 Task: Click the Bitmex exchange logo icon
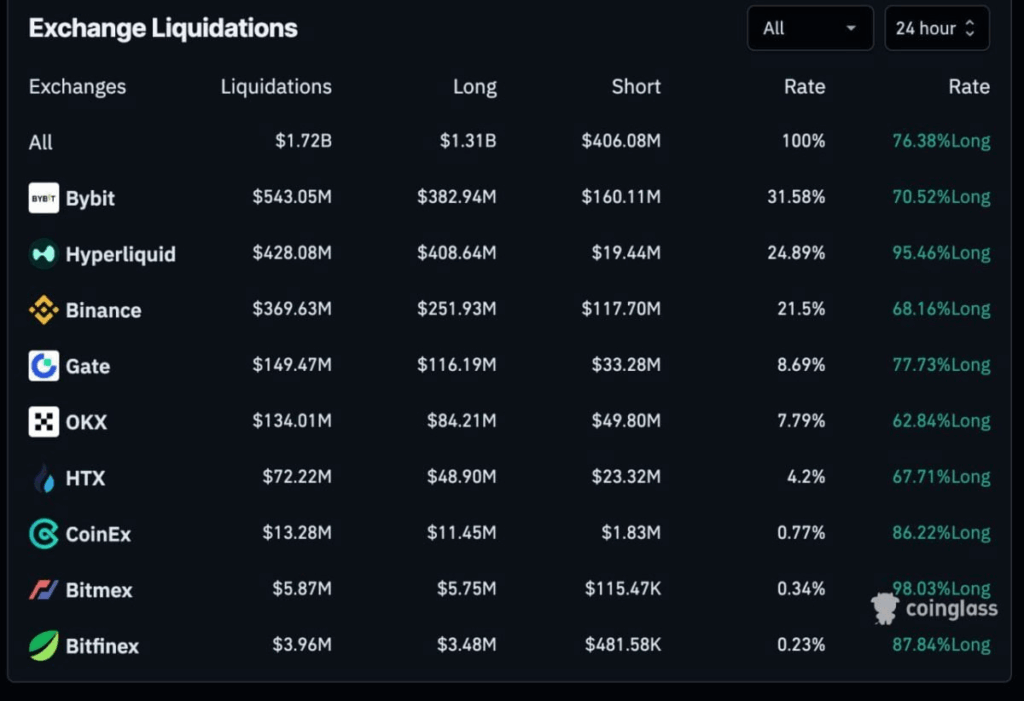click(44, 590)
